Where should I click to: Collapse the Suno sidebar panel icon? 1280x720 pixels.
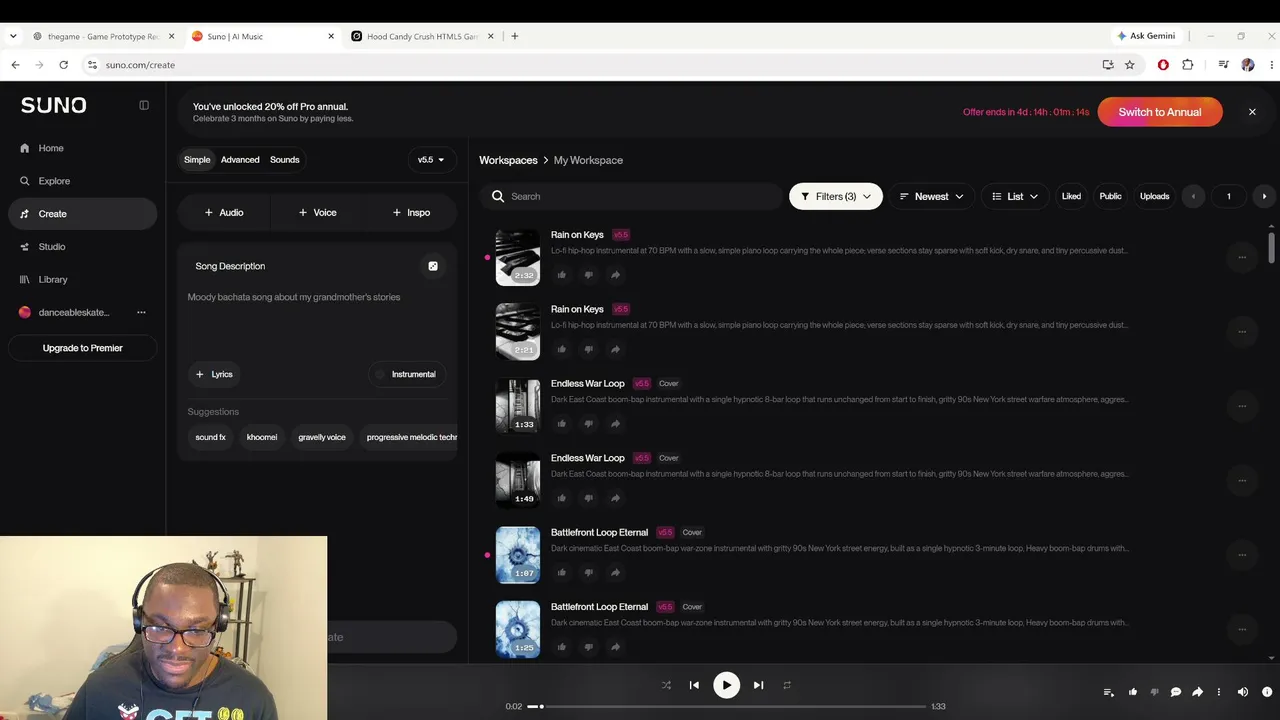pos(144,105)
